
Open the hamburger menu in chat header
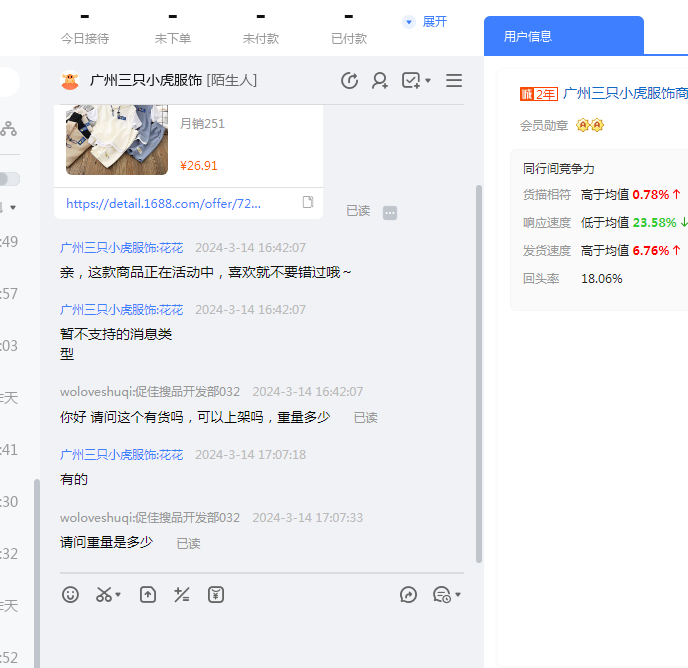(454, 81)
